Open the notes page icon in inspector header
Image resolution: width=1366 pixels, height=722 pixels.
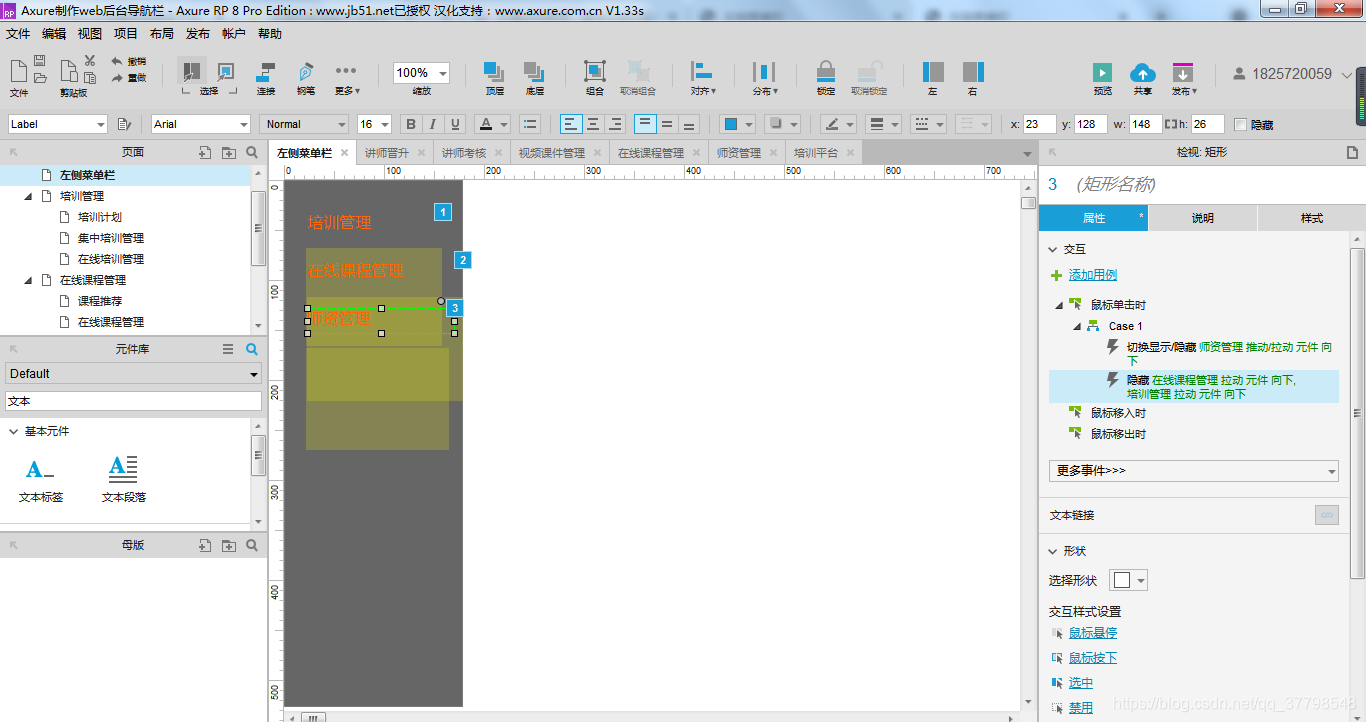[1352, 153]
